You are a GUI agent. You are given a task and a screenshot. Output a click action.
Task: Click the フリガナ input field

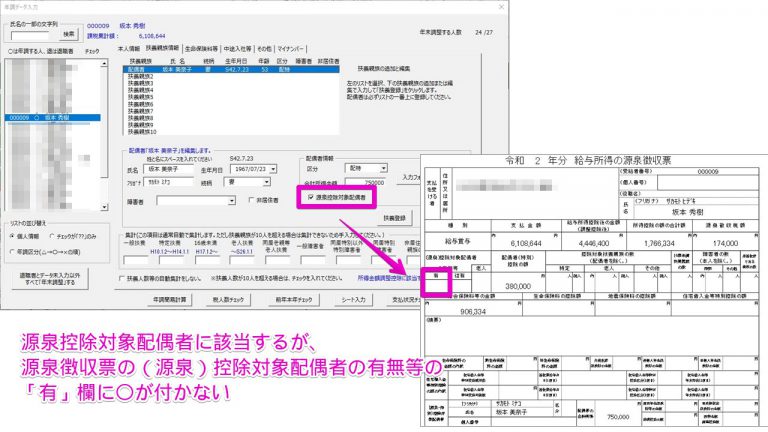(168, 182)
